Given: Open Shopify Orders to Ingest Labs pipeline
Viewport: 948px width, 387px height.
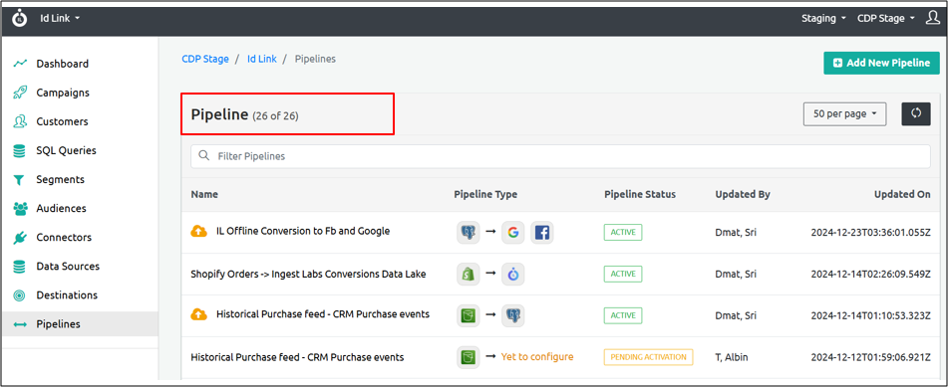Looking at the screenshot, I should [308, 274].
